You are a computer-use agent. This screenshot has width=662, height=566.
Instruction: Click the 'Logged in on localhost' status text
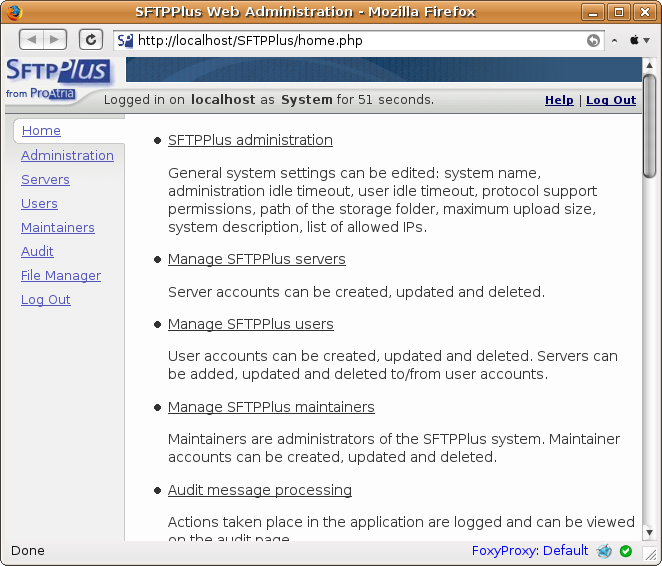[269, 100]
